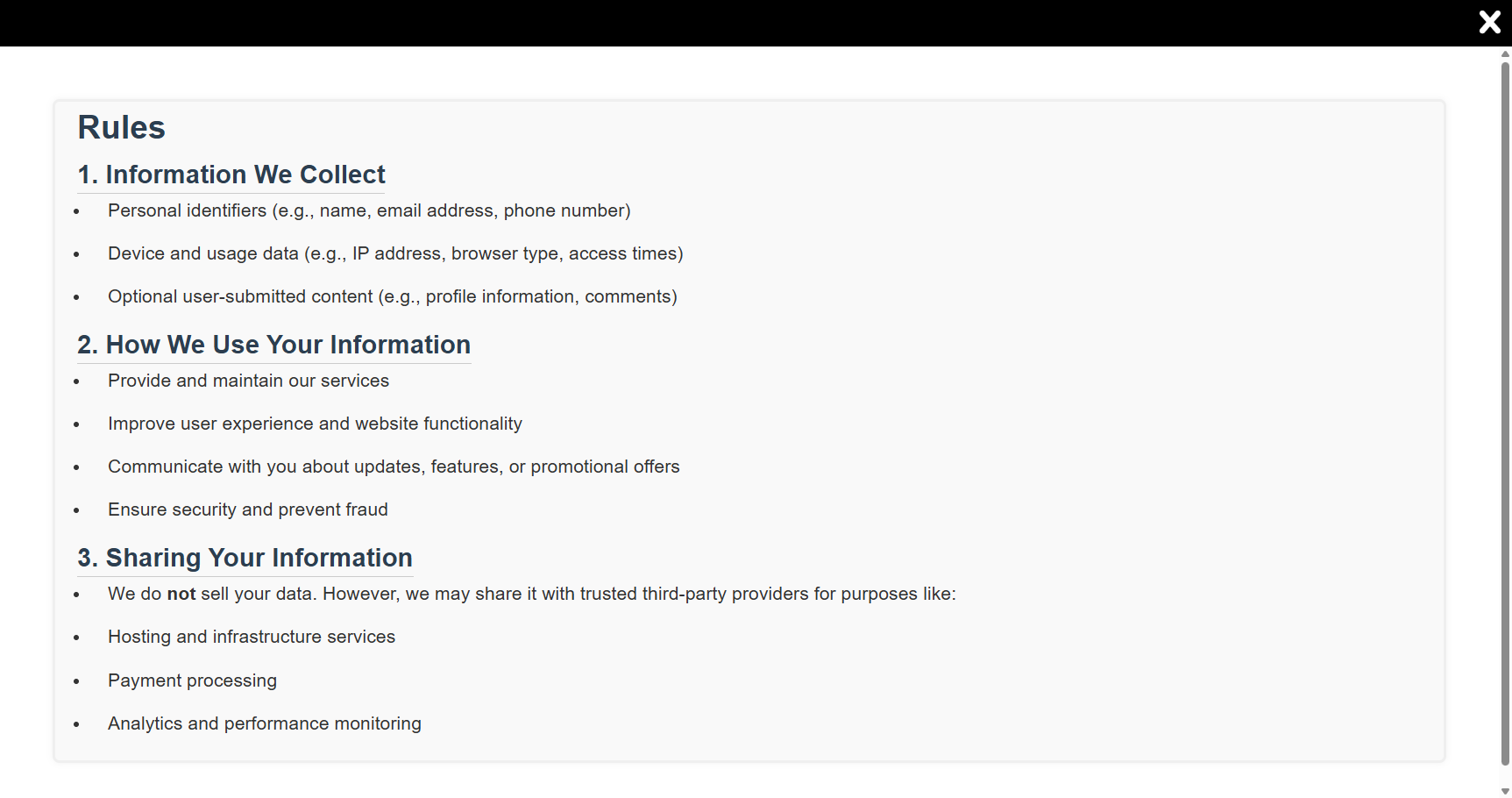Viewport: 1512px width, 798px height.
Task: Click "Ensure security and prevent fraud" item
Action: pyautogui.click(x=247, y=509)
